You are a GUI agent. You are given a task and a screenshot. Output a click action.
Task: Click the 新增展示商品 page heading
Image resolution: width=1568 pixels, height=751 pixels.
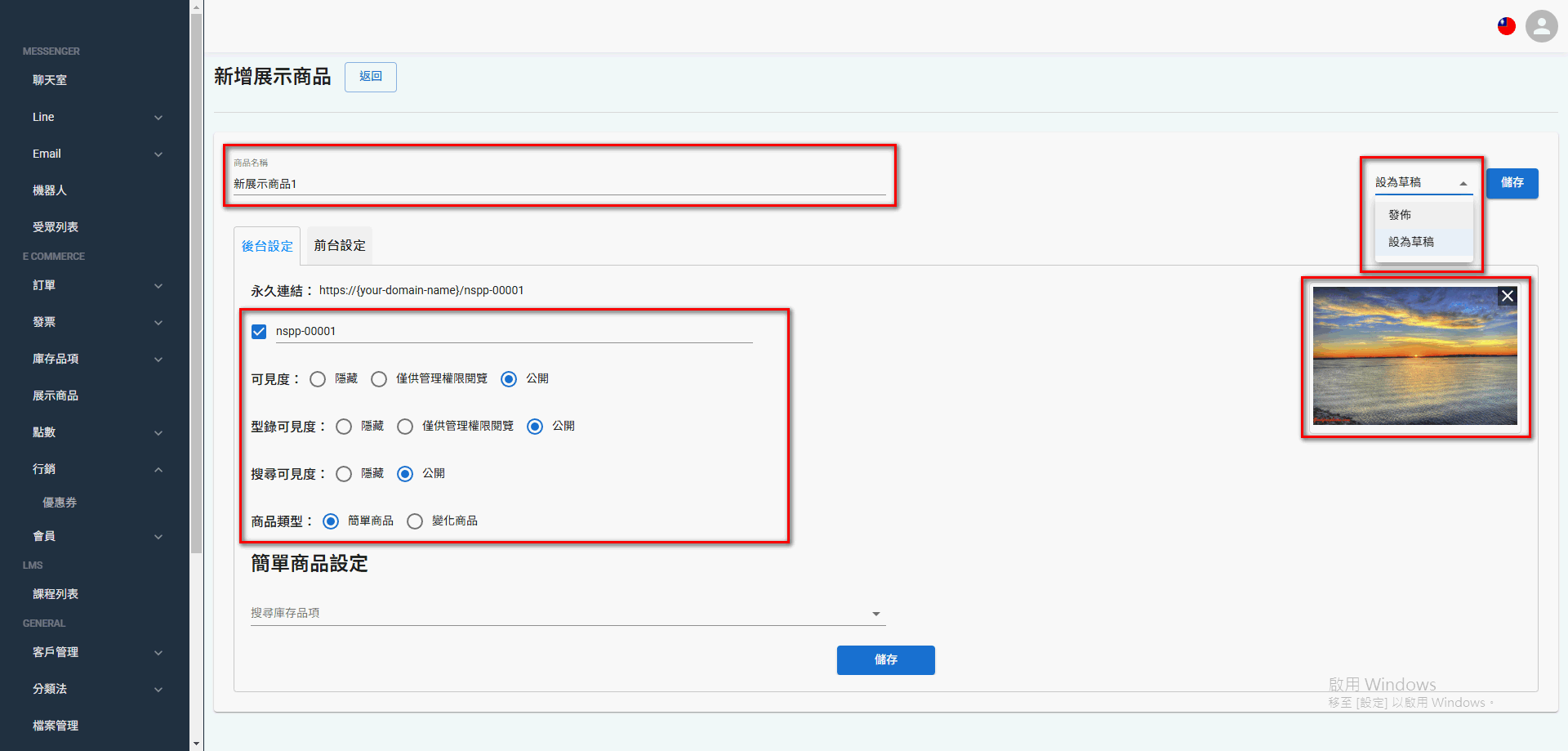pyautogui.click(x=273, y=77)
